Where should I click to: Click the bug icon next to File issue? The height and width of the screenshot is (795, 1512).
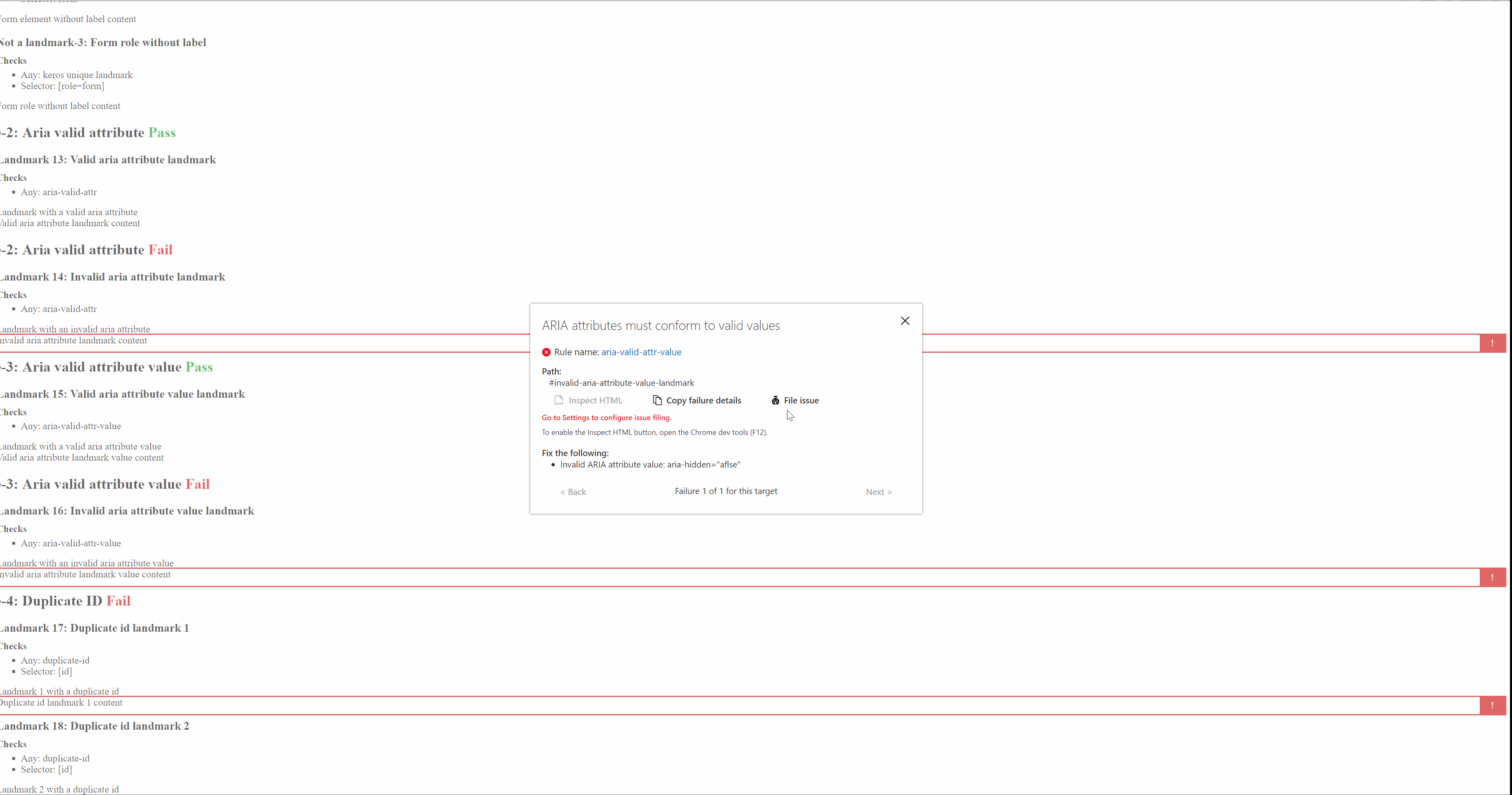(x=775, y=400)
